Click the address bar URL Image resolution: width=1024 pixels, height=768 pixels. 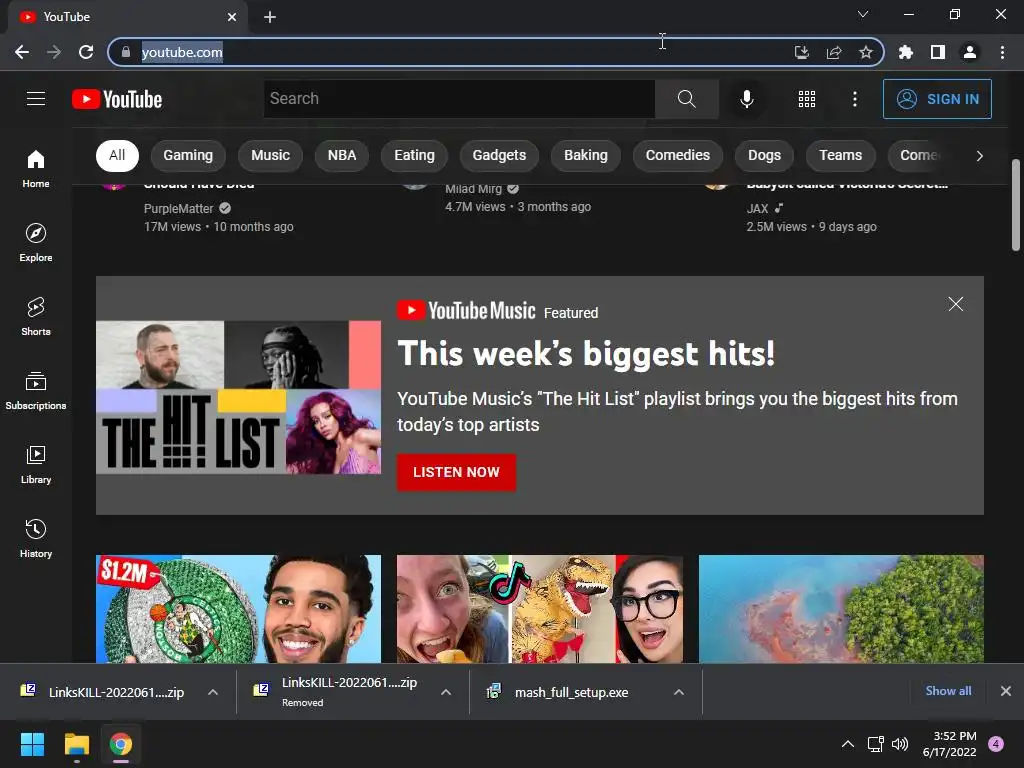pyautogui.click(x=182, y=52)
